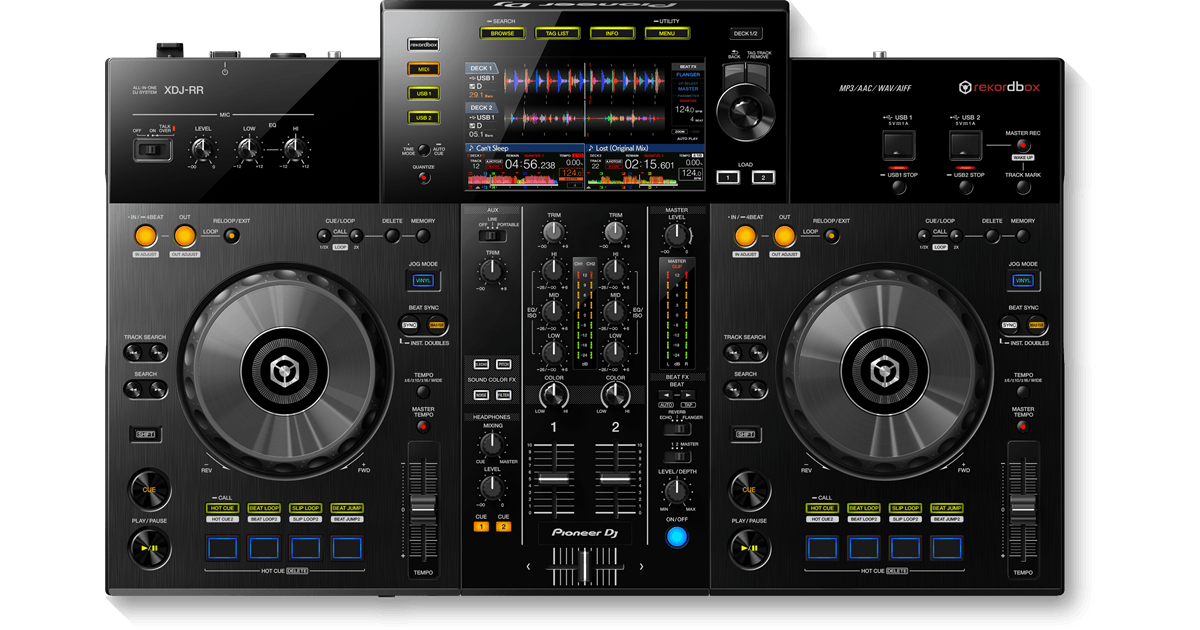Open the utility MENU
The width and height of the screenshot is (1200, 630).
coord(666,33)
